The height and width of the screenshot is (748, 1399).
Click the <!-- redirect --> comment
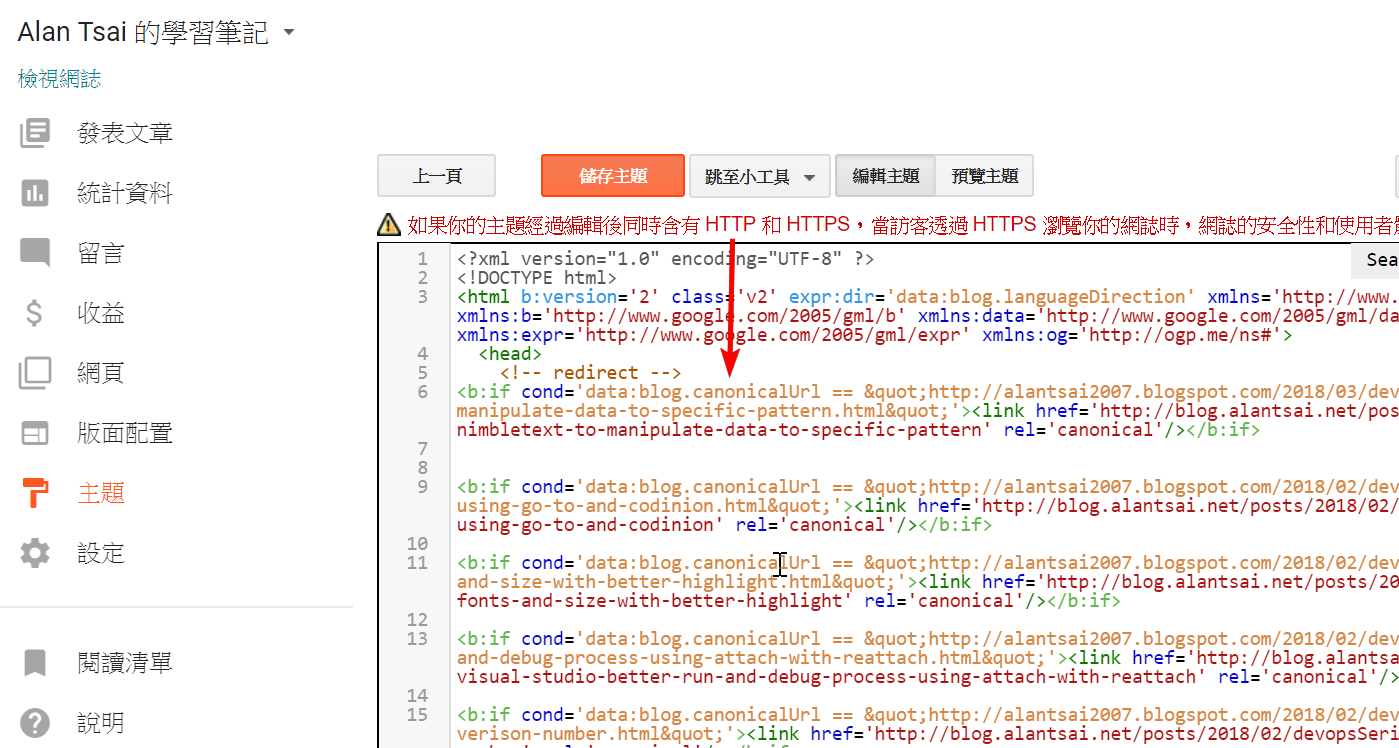[590, 373]
